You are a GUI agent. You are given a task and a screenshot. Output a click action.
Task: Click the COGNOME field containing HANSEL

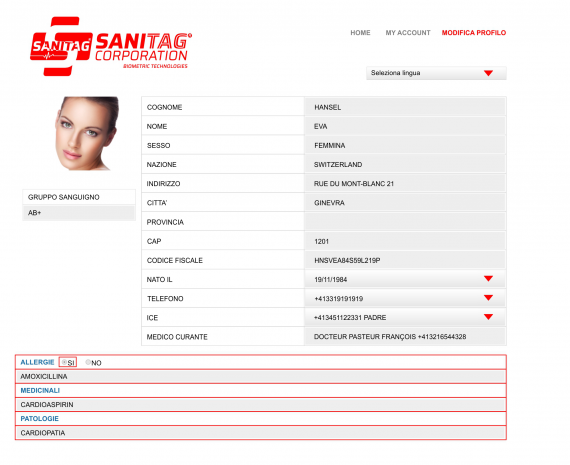(x=405, y=107)
